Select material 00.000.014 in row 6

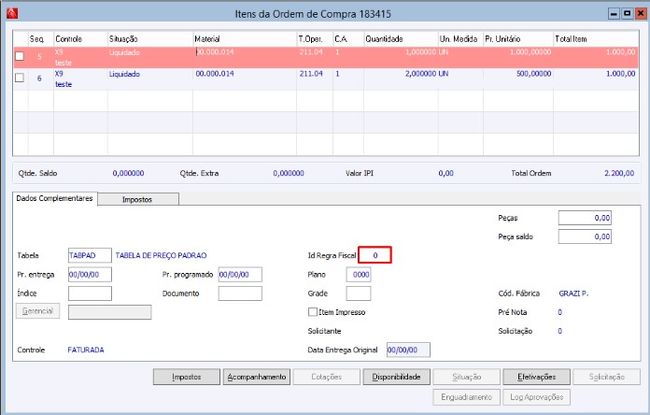point(215,74)
